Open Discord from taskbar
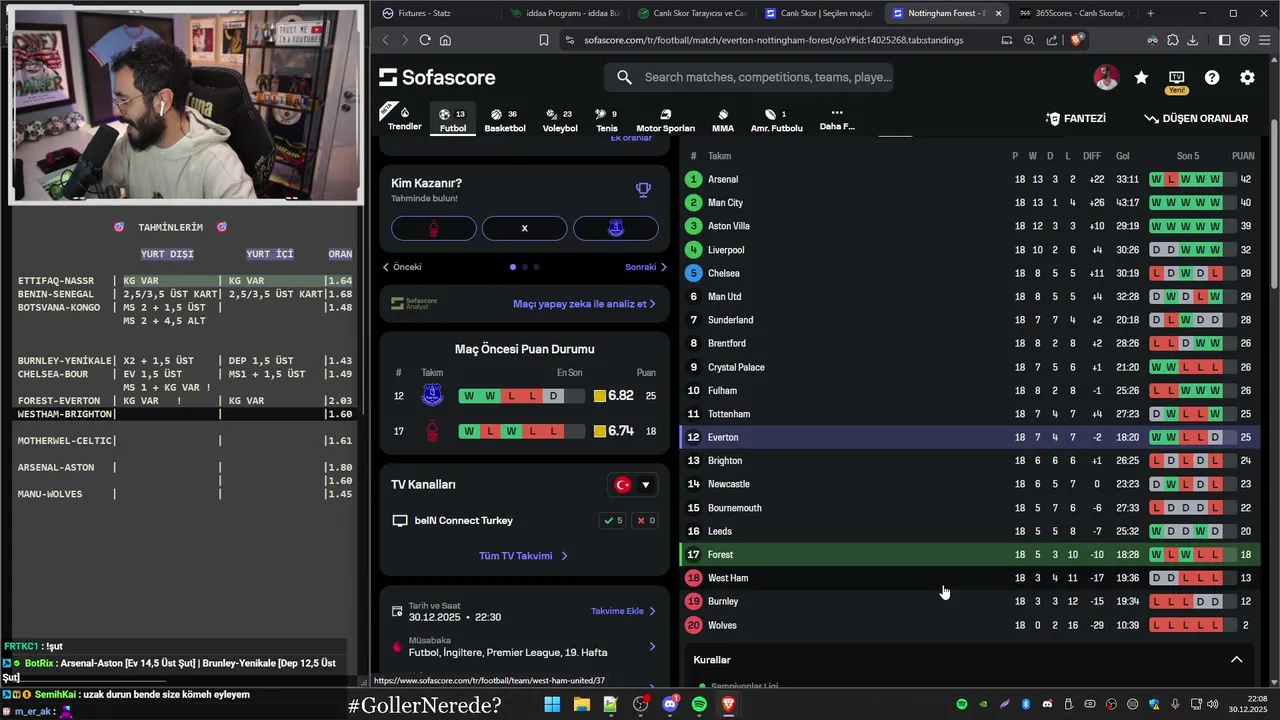Screen dimensions: 1280x720 tap(670, 705)
